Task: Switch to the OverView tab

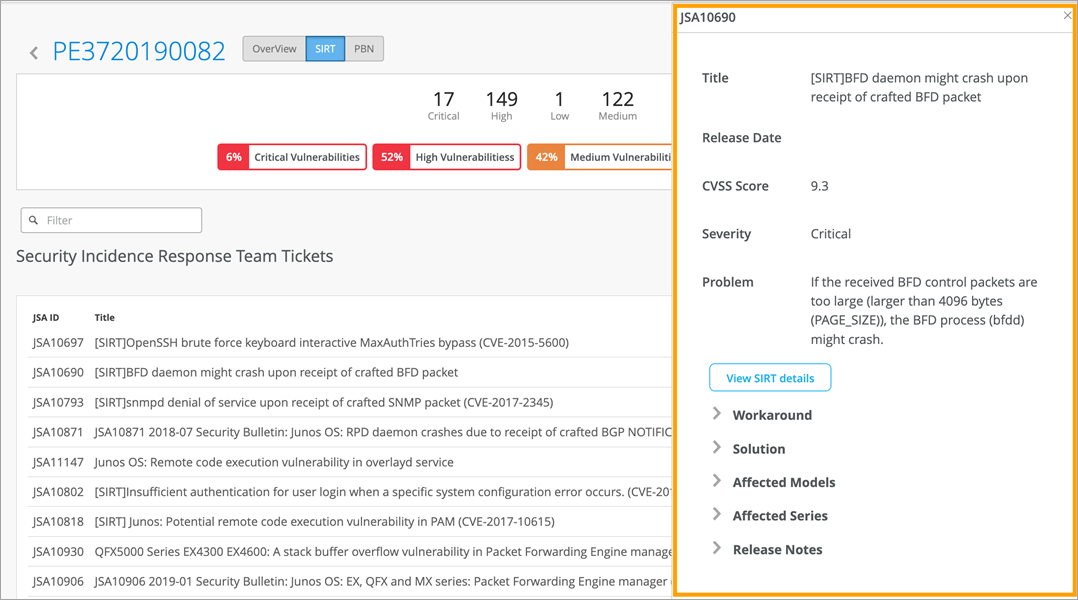Action: coord(274,49)
